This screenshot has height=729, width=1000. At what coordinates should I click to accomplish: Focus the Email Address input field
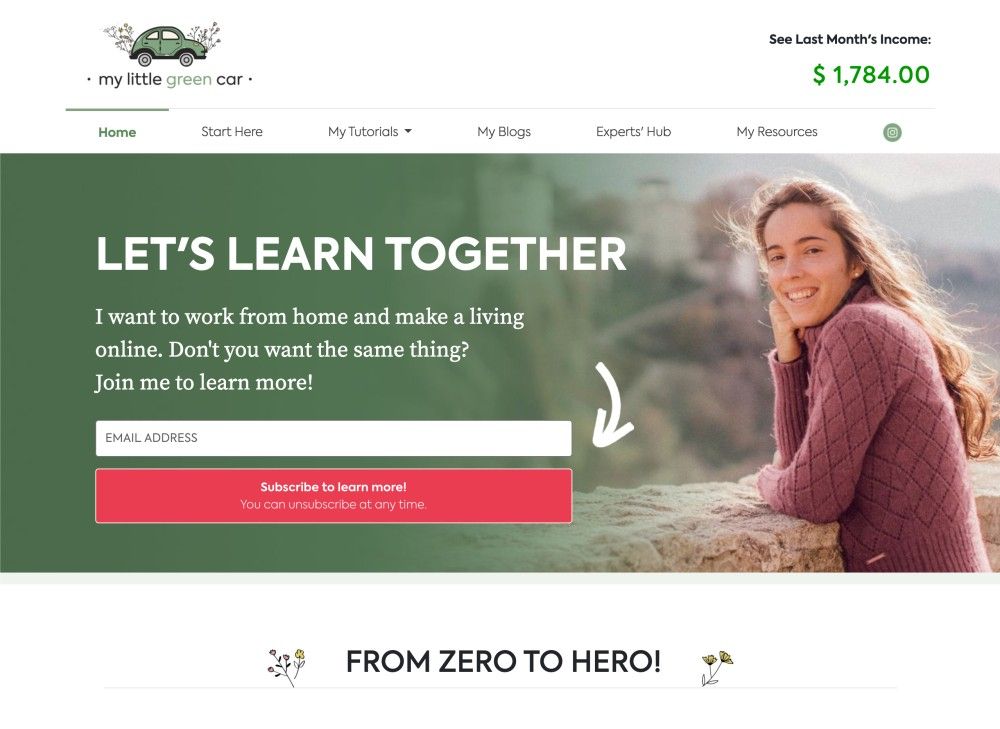click(334, 438)
